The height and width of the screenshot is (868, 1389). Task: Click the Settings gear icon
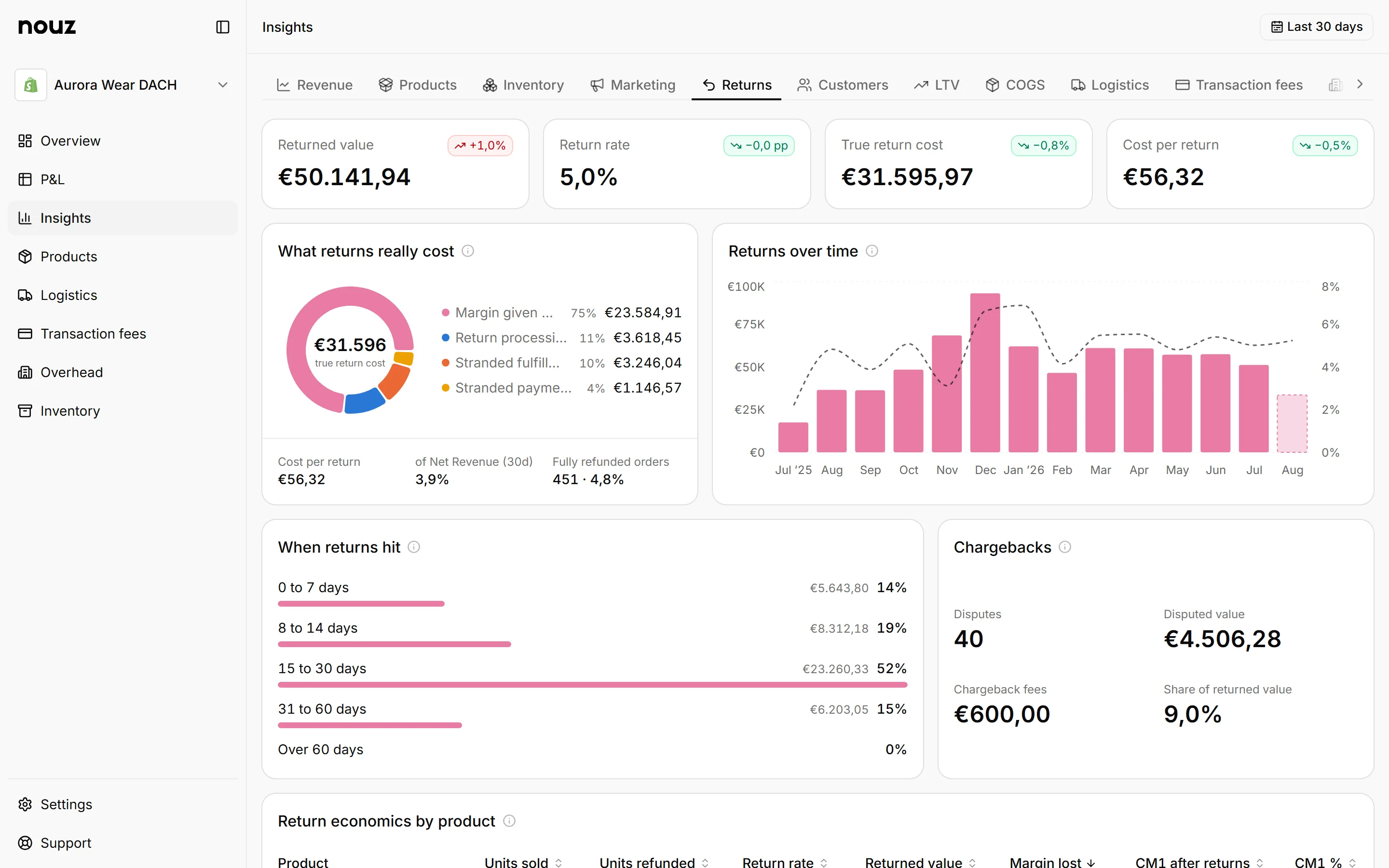(x=25, y=804)
